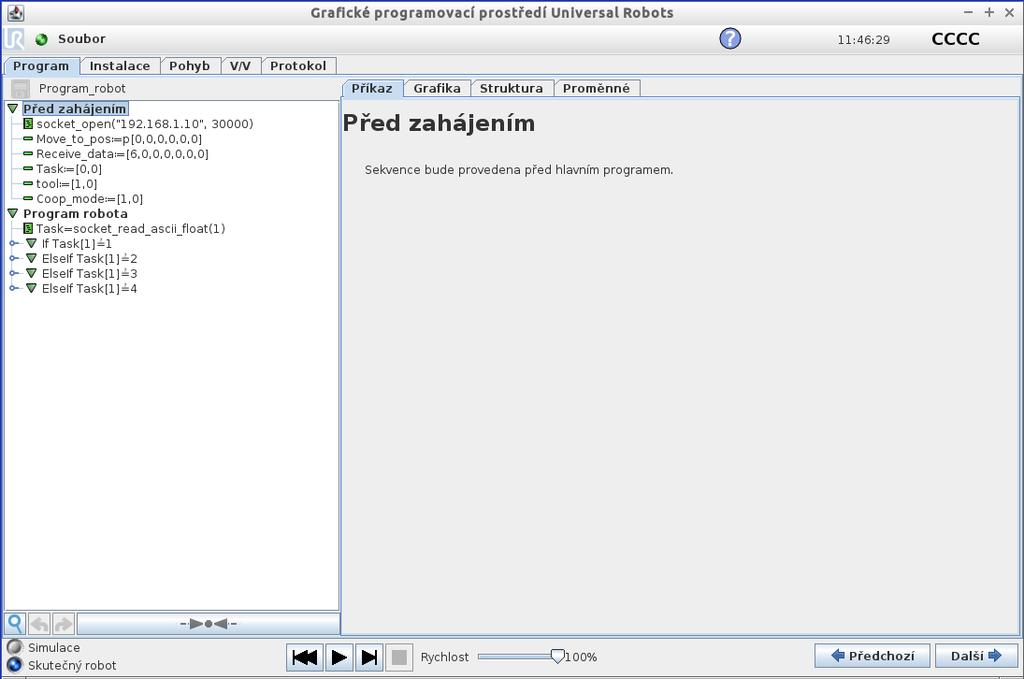Start the program with the play button
The image size is (1024, 679).
(338, 657)
